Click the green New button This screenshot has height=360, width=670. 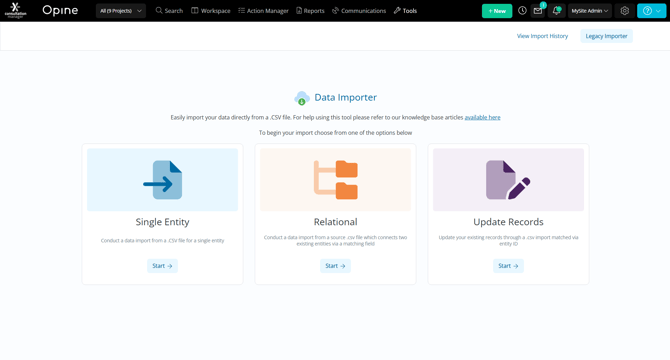tap(497, 11)
